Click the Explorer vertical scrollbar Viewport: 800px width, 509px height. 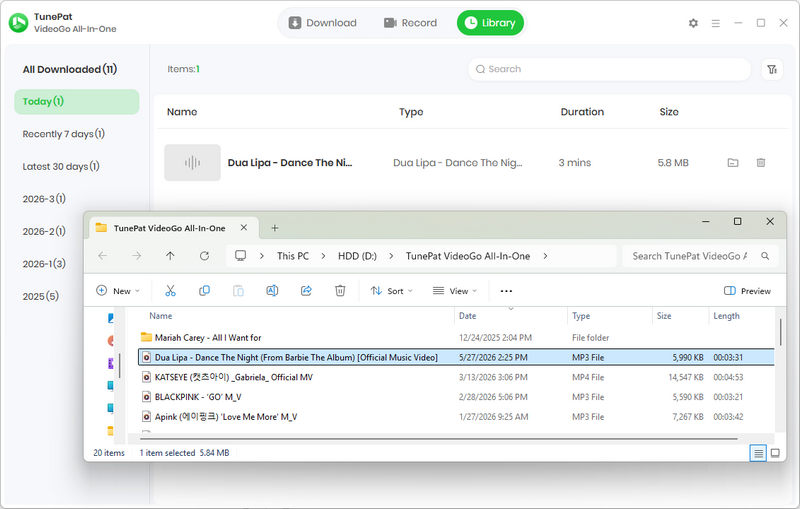click(x=780, y=332)
